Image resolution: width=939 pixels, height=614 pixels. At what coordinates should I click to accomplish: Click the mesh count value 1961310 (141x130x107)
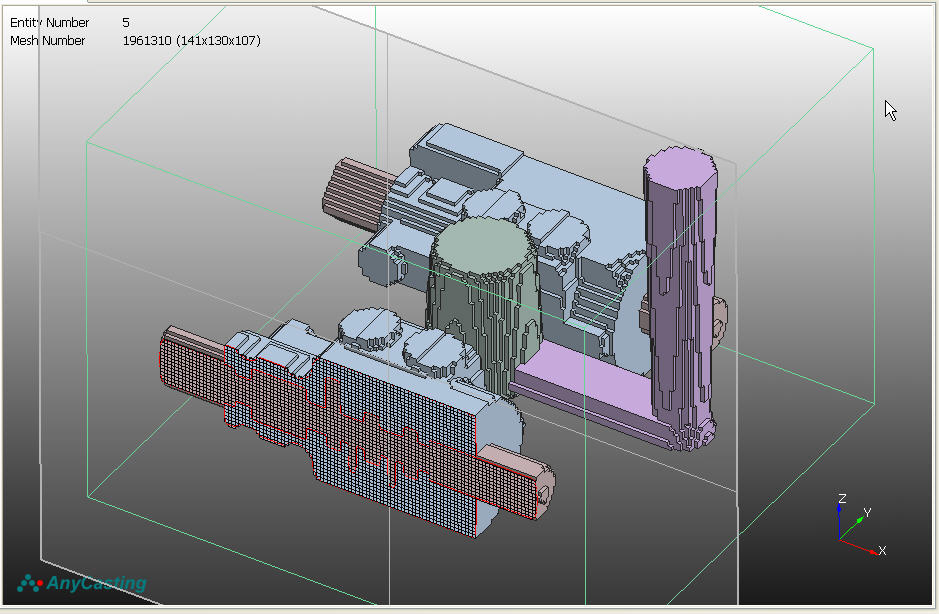point(192,41)
